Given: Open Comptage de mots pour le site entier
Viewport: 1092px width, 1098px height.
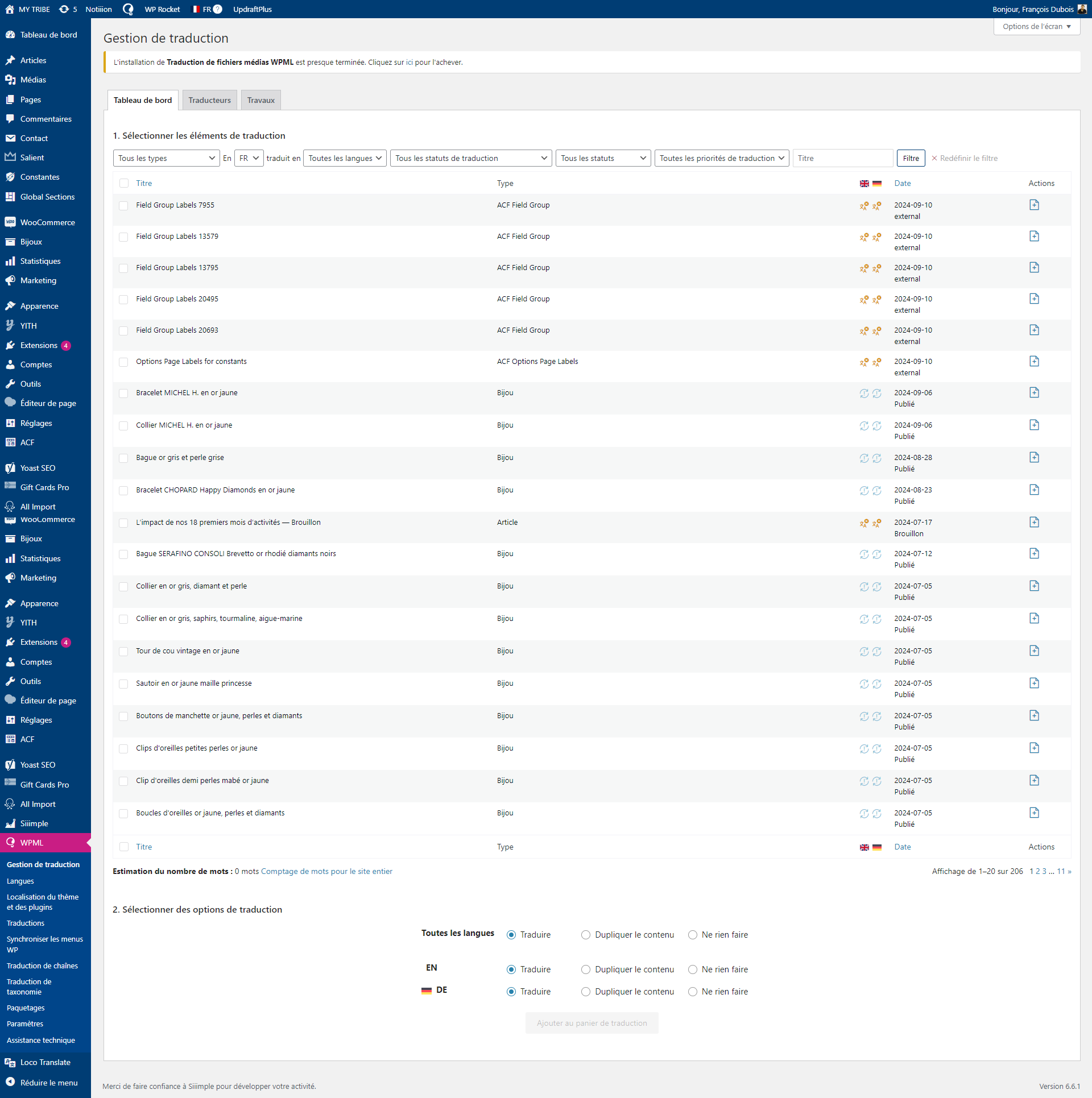Looking at the screenshot, I should [326, 871].
